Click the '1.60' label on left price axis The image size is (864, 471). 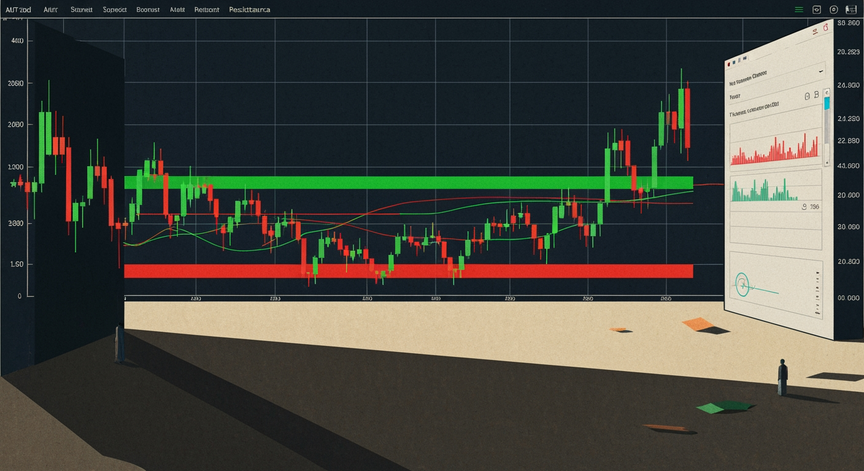pyautogui.click(x=17, y=264)
